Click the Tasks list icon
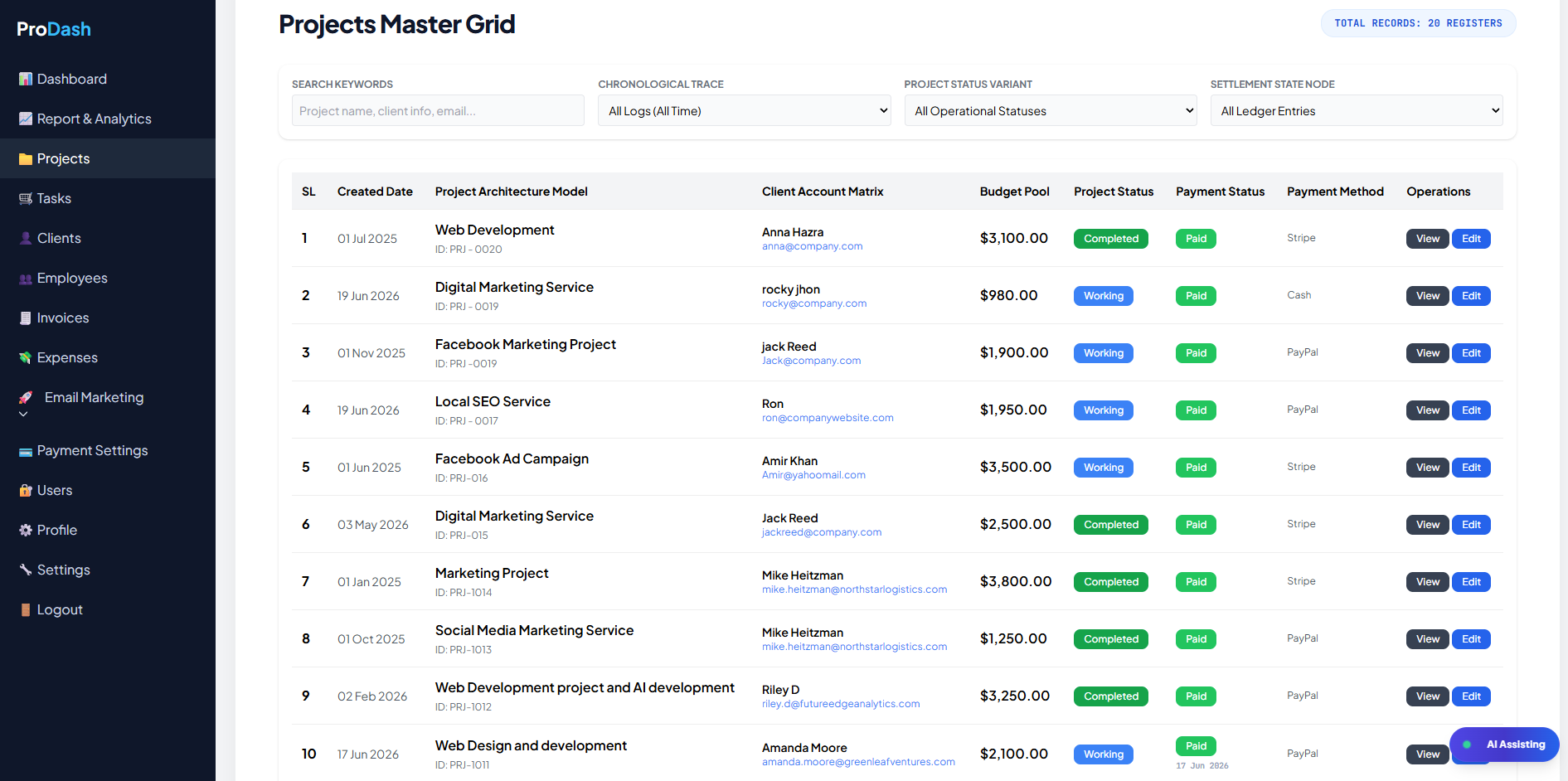Screen dimensions: 1568x781 point(26,198)
